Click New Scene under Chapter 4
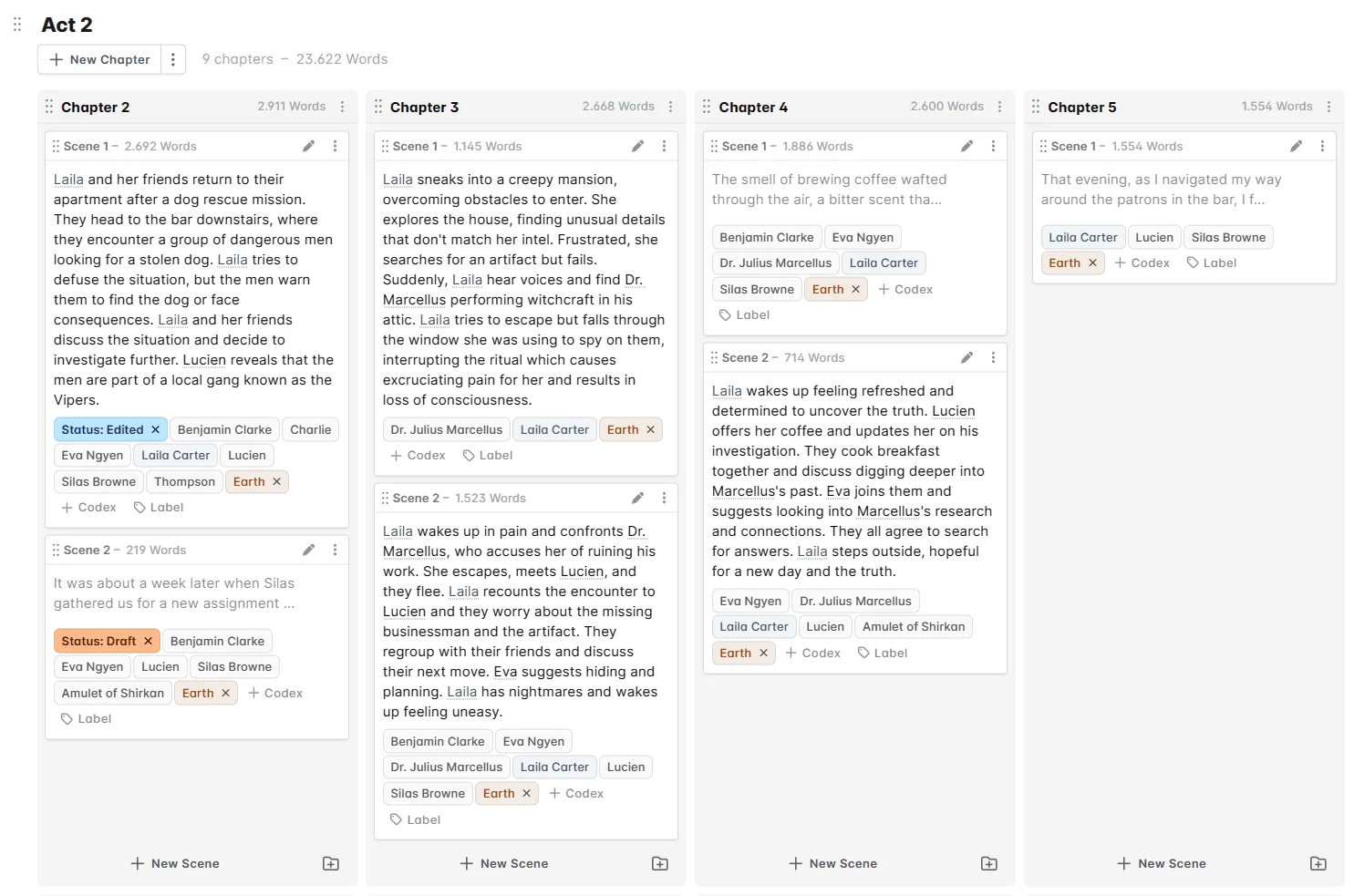The width and height of the screenshot is (1354, 896). (x=832, y=863)
